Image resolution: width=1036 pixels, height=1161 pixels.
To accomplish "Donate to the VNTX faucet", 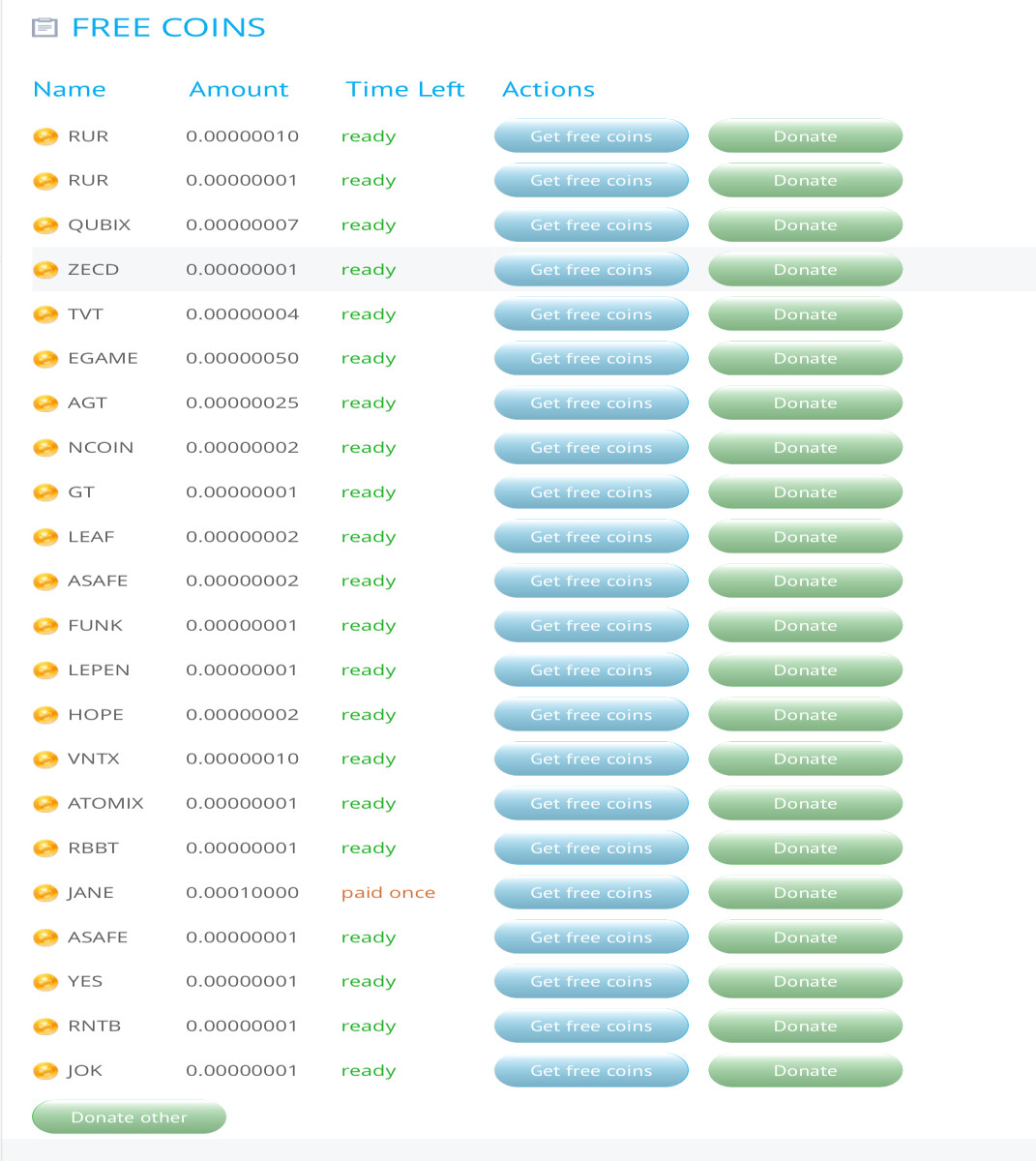I will [805, 759].
